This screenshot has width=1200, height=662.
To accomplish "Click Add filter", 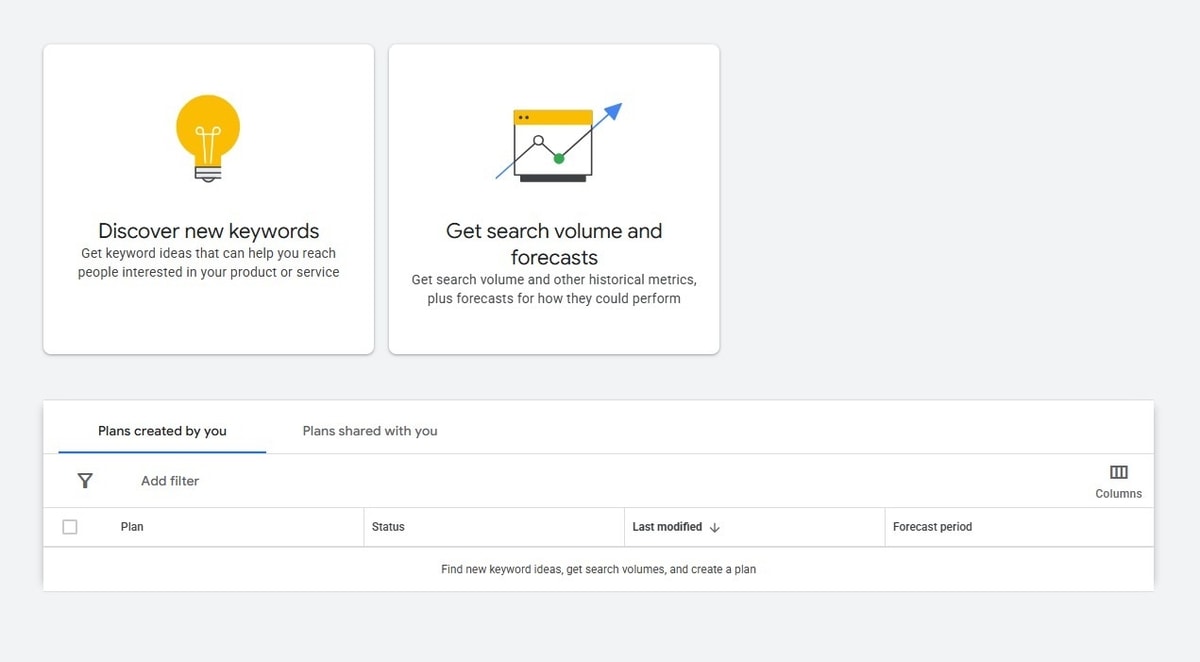I will [x=169, y=481].
